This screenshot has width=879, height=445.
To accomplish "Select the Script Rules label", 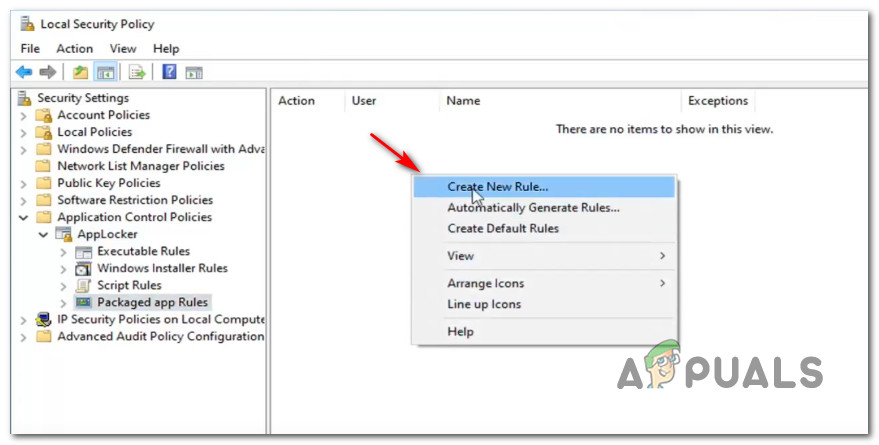I will 129,285.
